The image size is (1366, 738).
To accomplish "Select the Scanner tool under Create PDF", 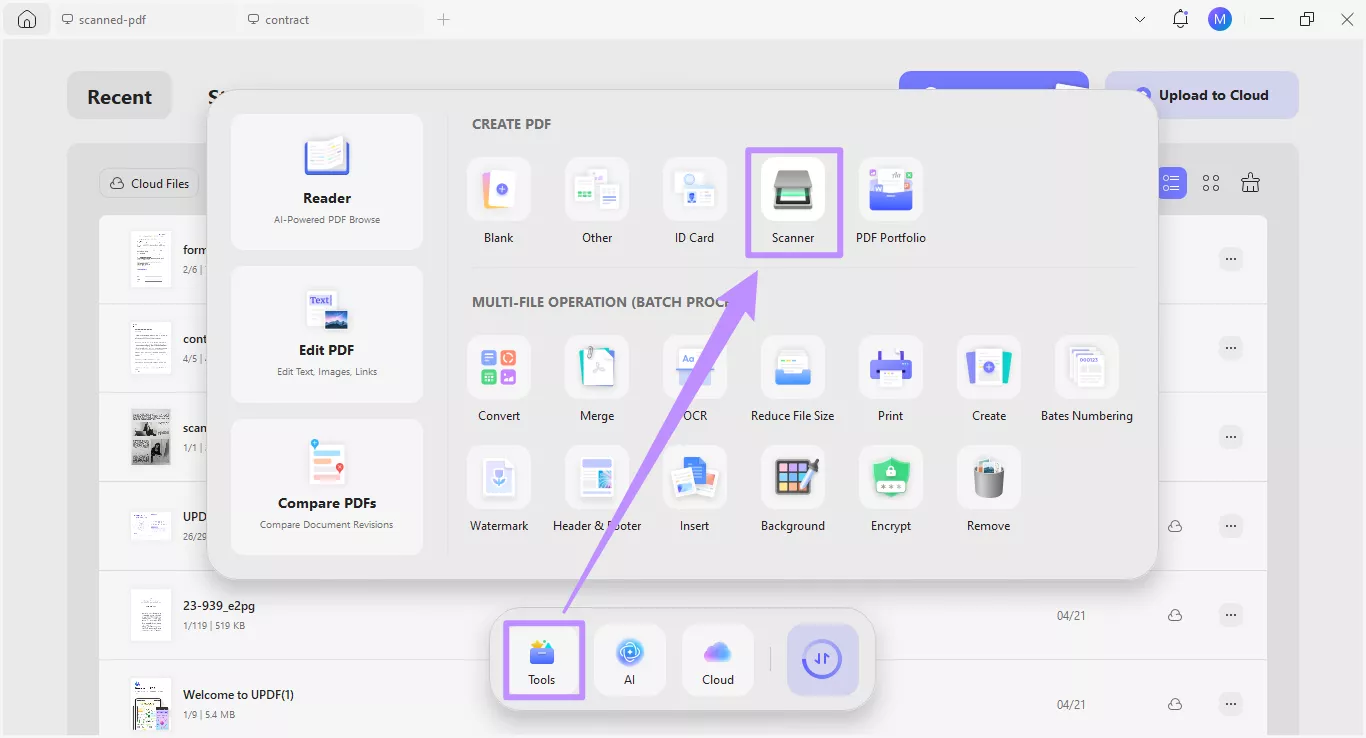I will pos(793,201).
